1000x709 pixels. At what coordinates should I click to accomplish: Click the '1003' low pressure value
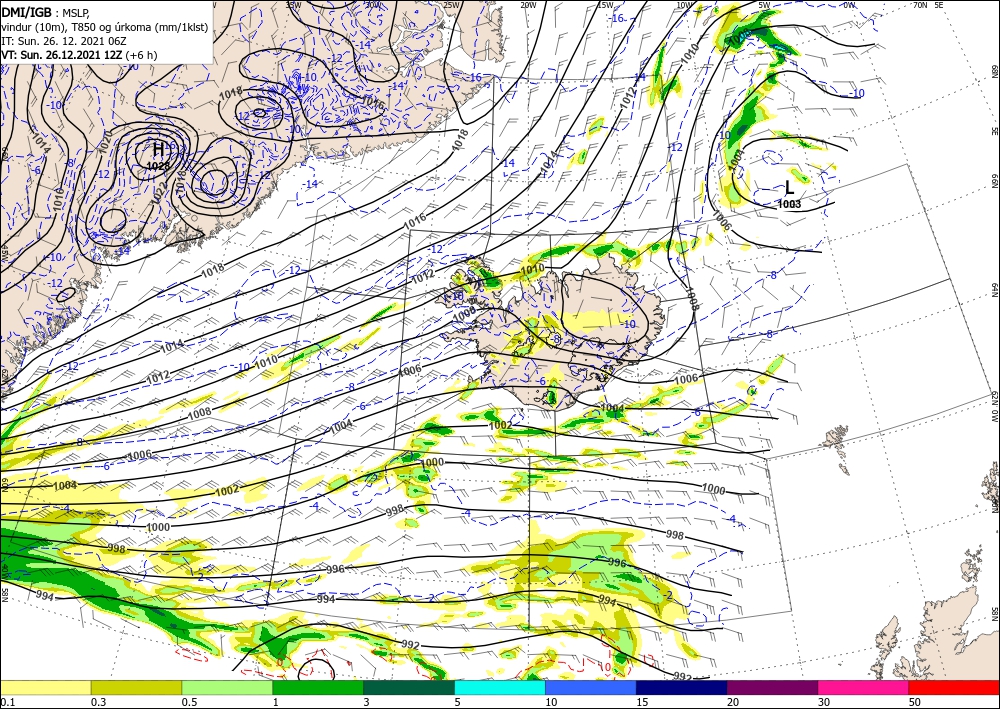[790, 204]
